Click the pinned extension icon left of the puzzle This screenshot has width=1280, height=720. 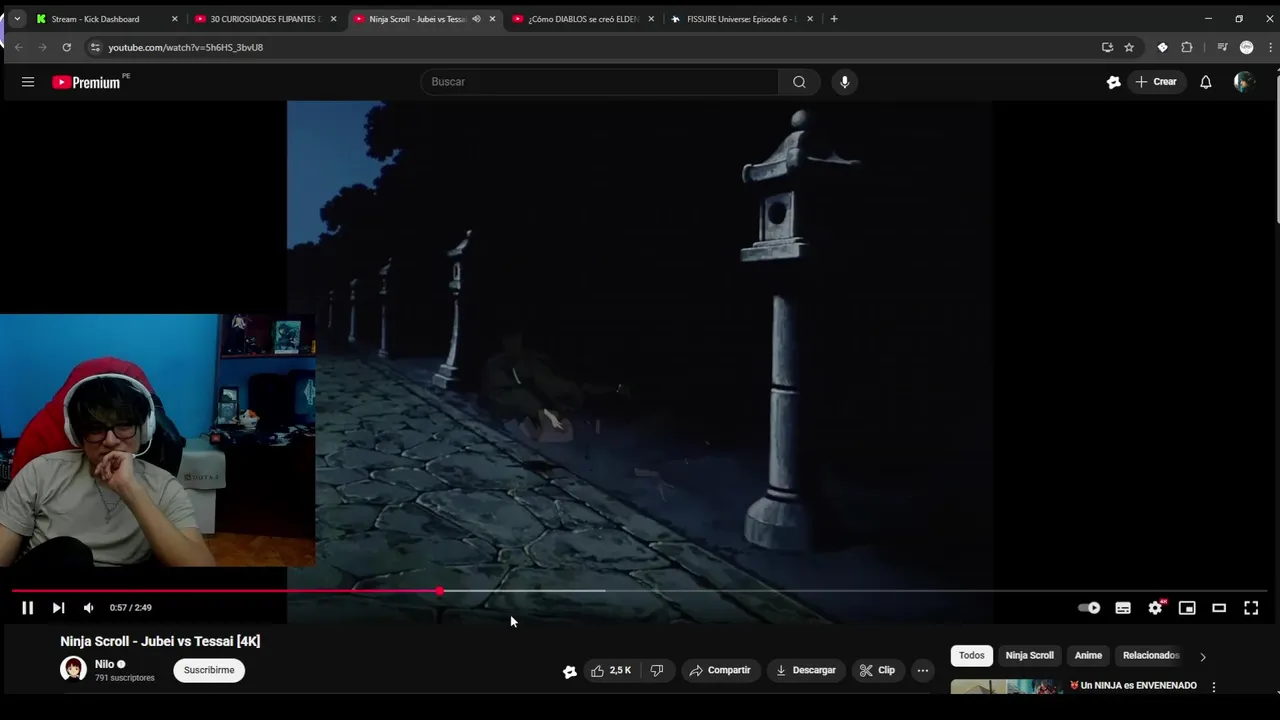(1162, 47)
